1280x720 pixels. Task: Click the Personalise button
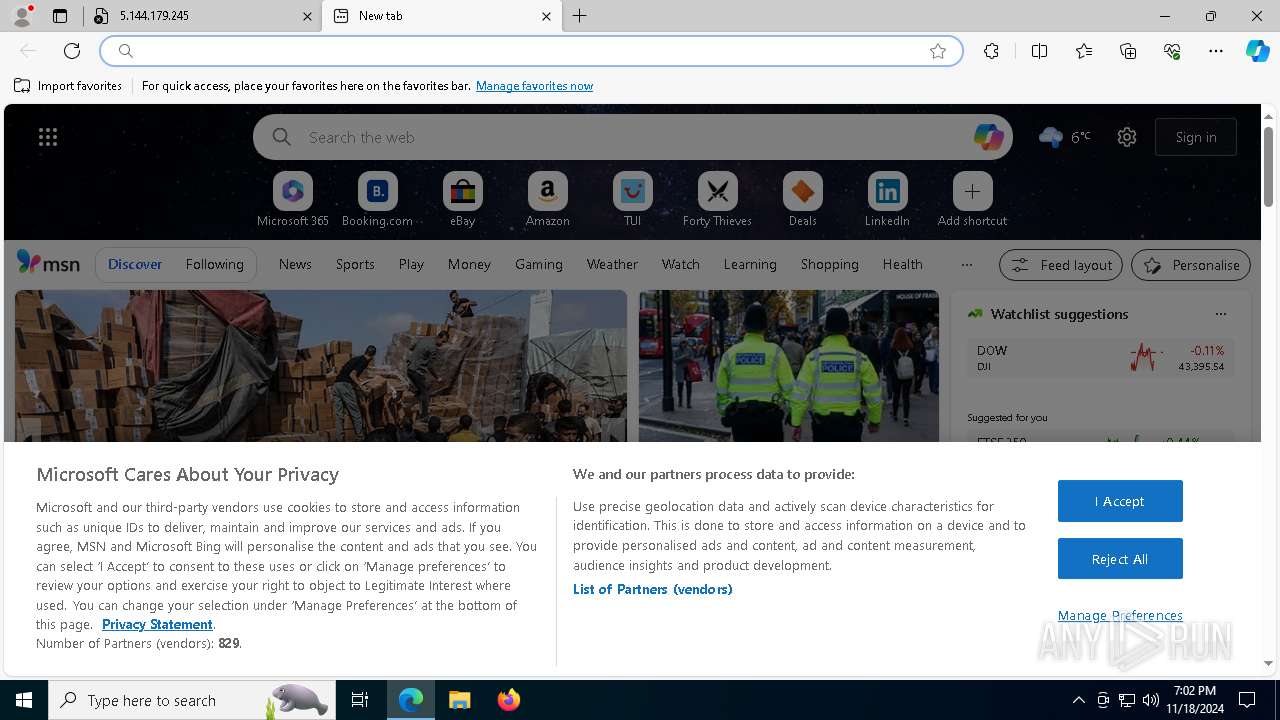(x=1191, y=265)
